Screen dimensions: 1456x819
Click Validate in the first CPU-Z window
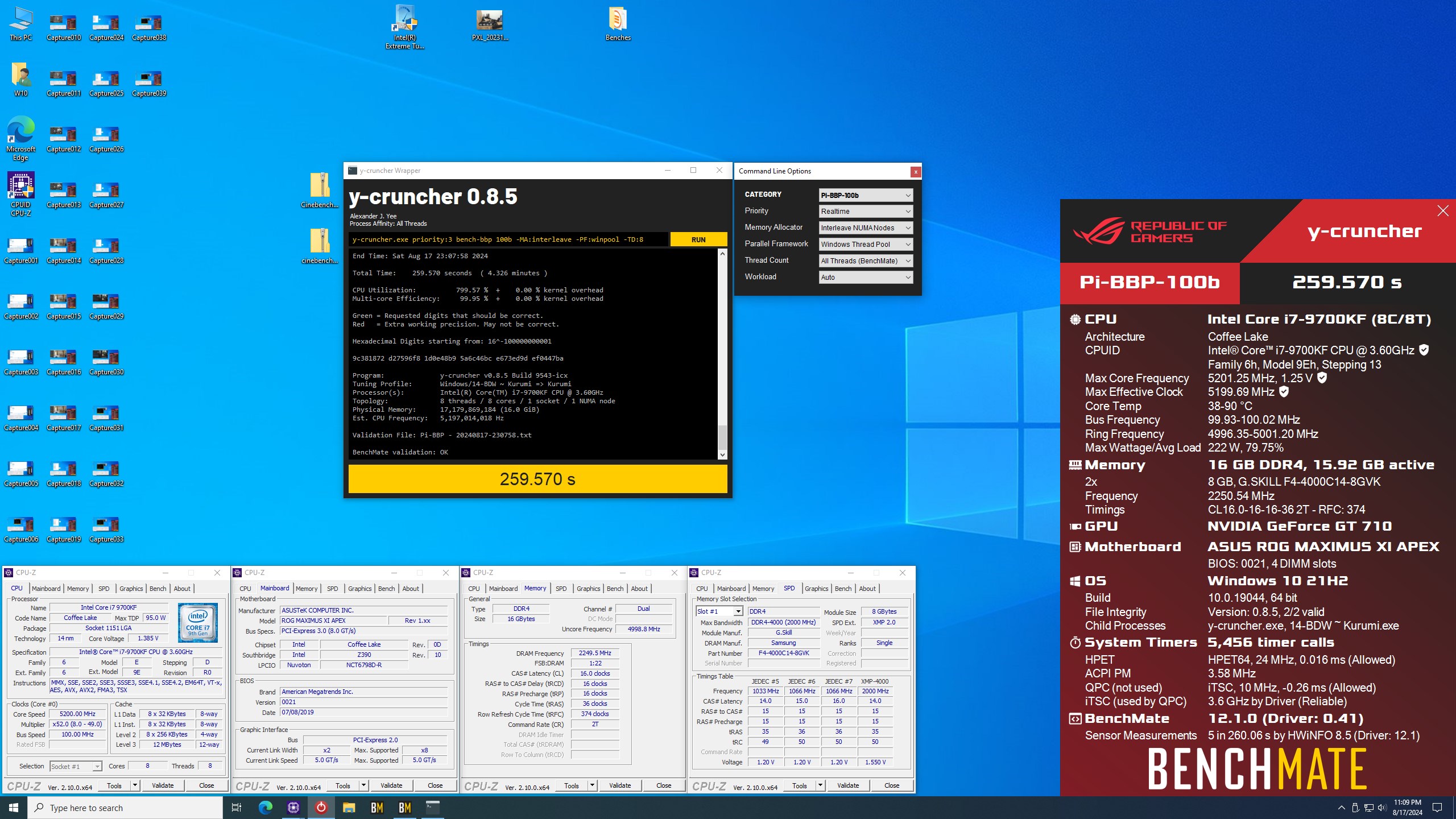point(163,785)
